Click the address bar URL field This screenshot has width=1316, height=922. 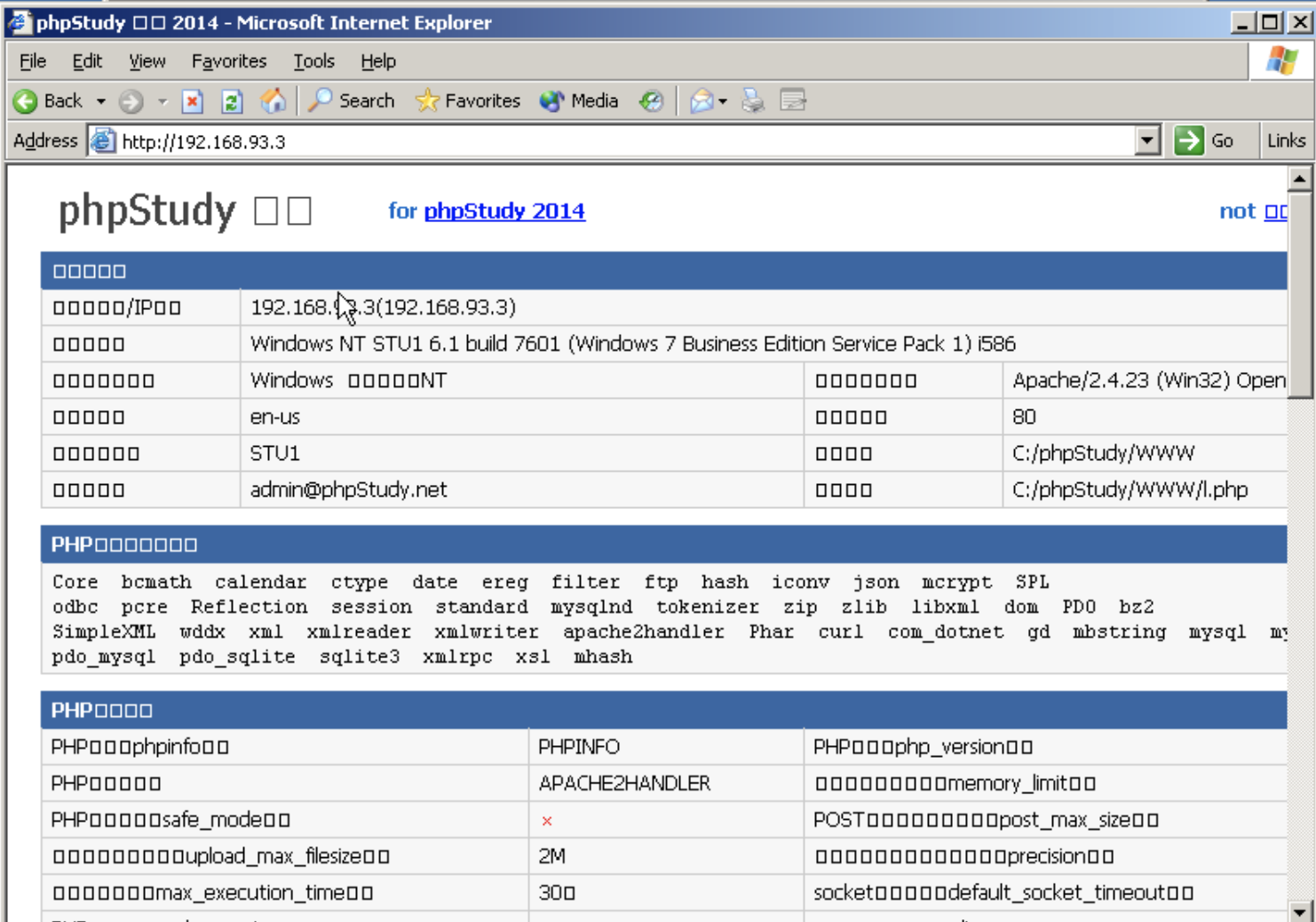[x=622, y=141]
